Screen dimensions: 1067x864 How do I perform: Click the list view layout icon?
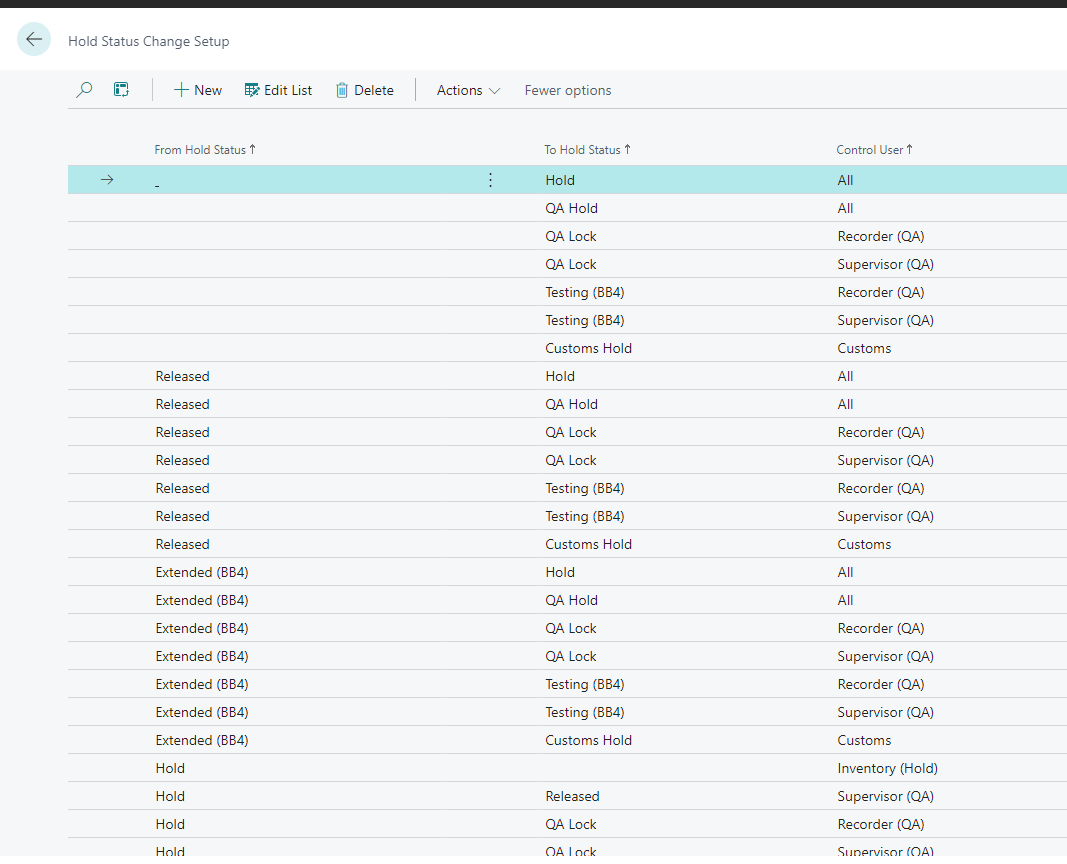tap(121, 90)
